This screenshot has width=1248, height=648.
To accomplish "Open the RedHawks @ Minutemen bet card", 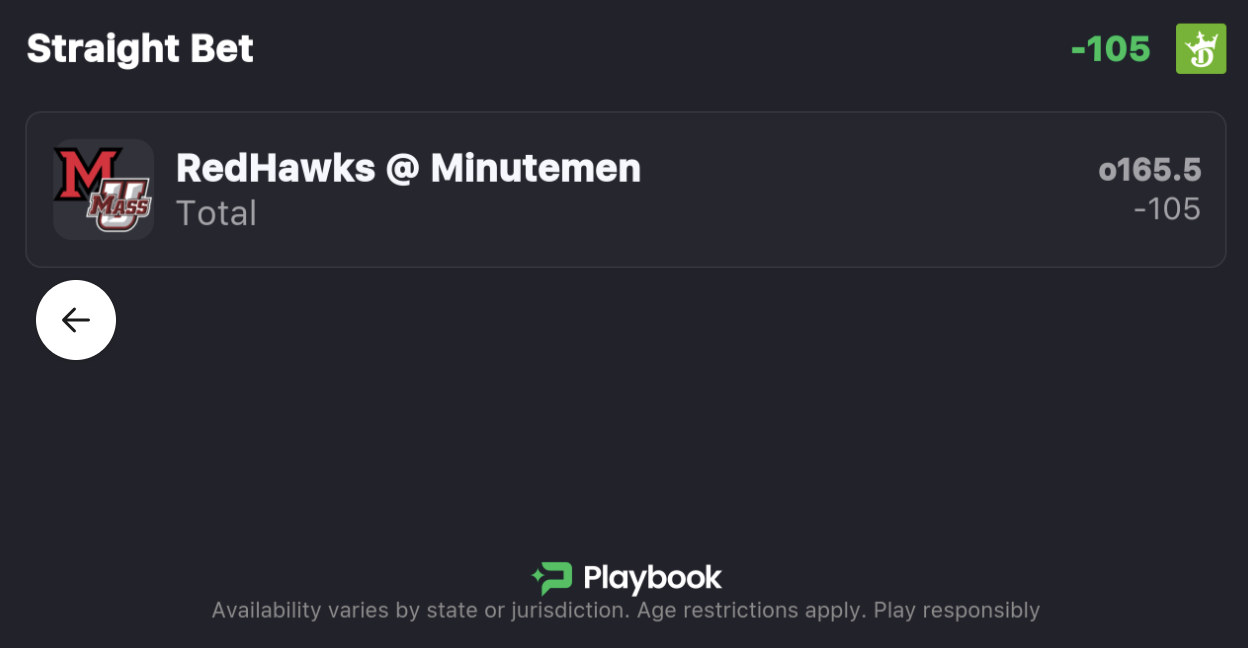I will pos(624,189).
